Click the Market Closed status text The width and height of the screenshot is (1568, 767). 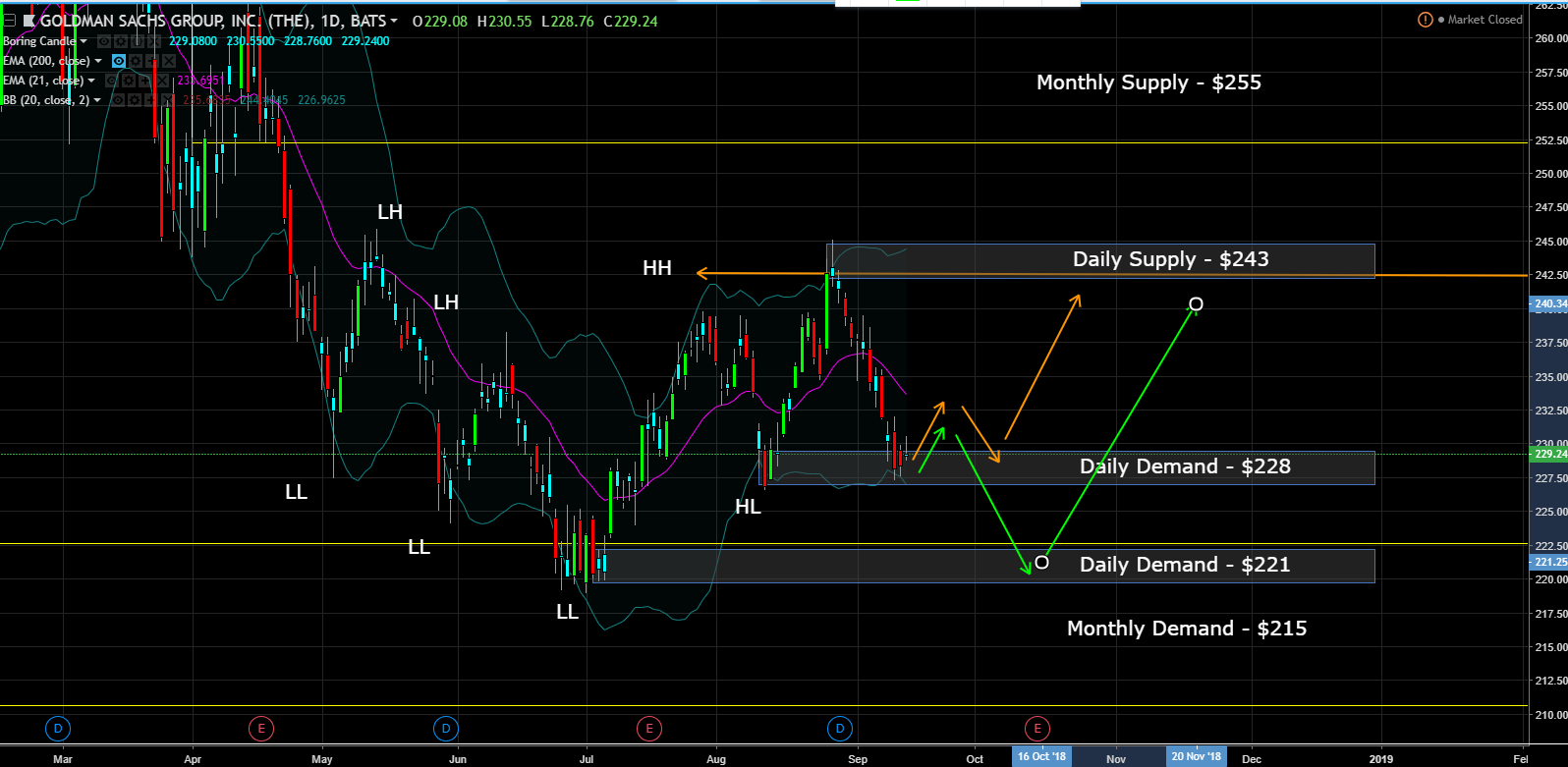tap(1484, 20)
